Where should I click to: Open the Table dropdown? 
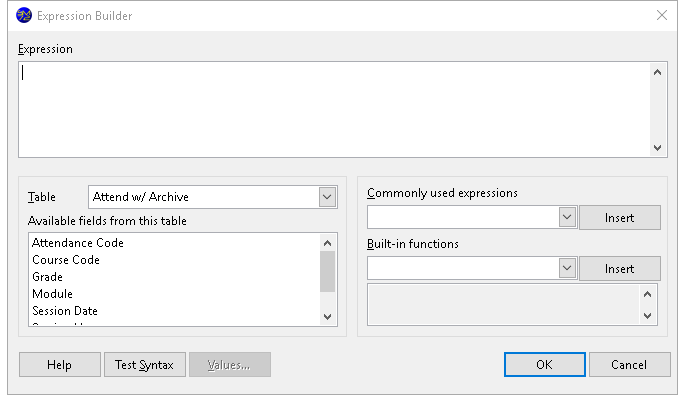pyautogui.click(x=327, y=197)
